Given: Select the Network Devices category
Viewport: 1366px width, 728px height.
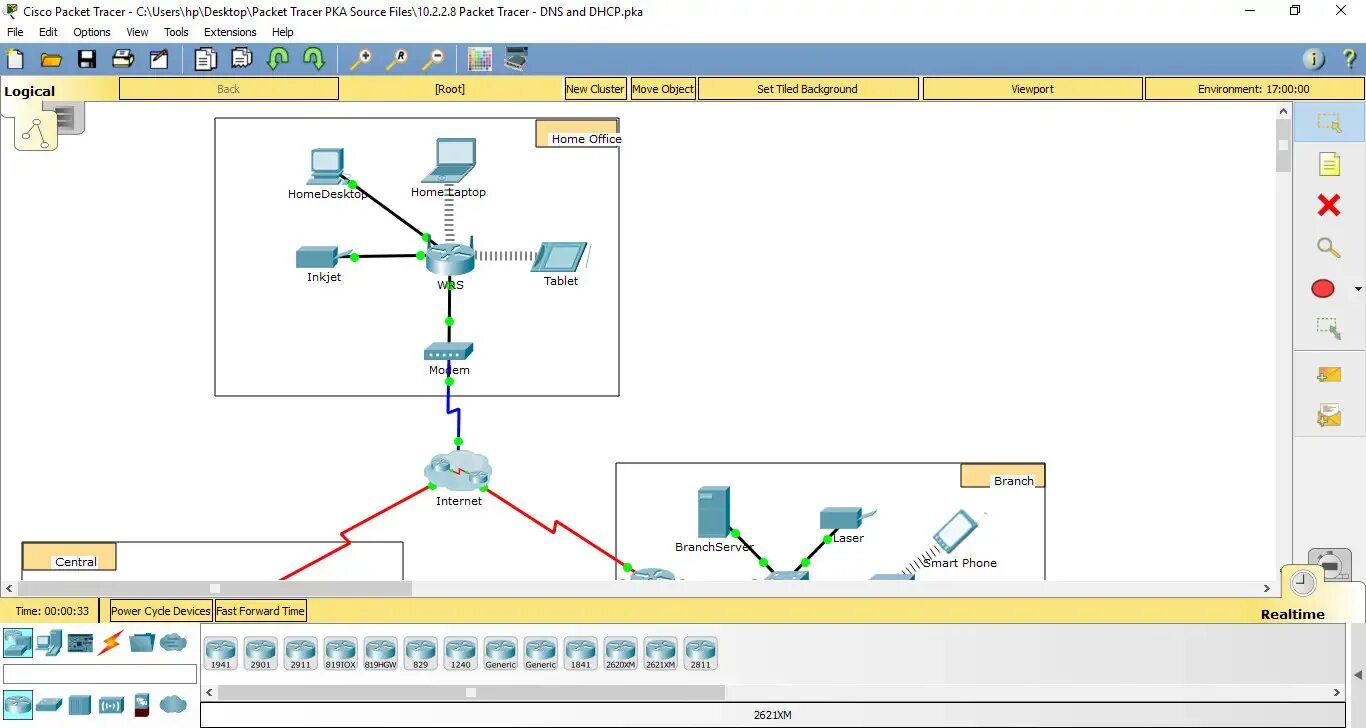Looking at the screenshot, I should pyautogui.click(x=18, y=642).
